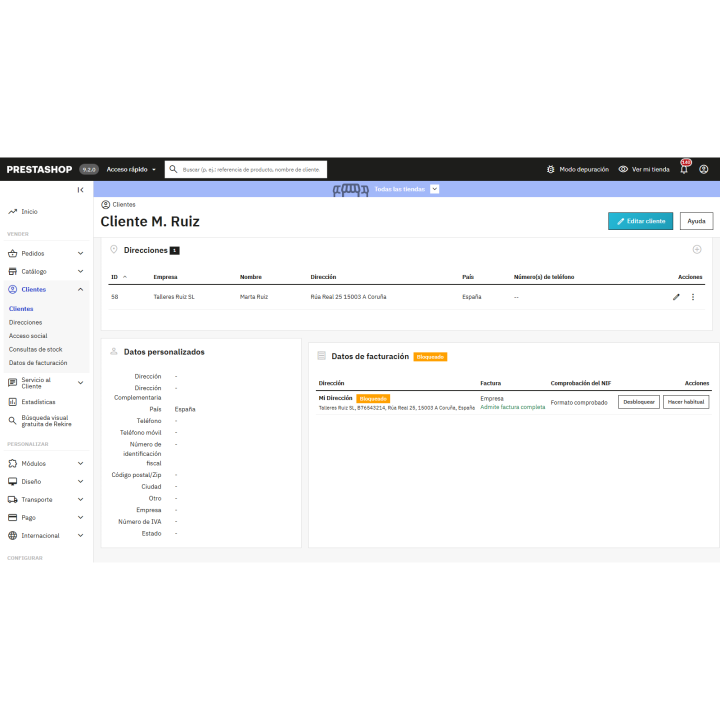
Task: Click the search magnifier icon
Action: [173, 169]
